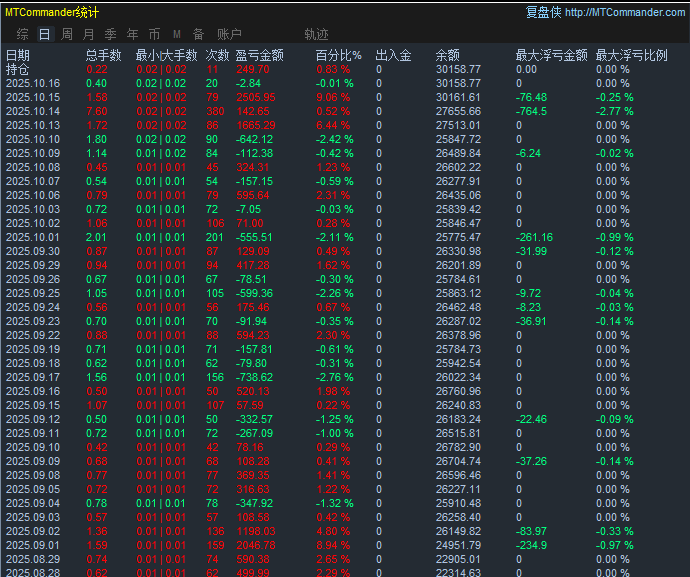Click profit value 417.28
The height and width of the screenshot is (577, 690).
[x=253, y=265]
